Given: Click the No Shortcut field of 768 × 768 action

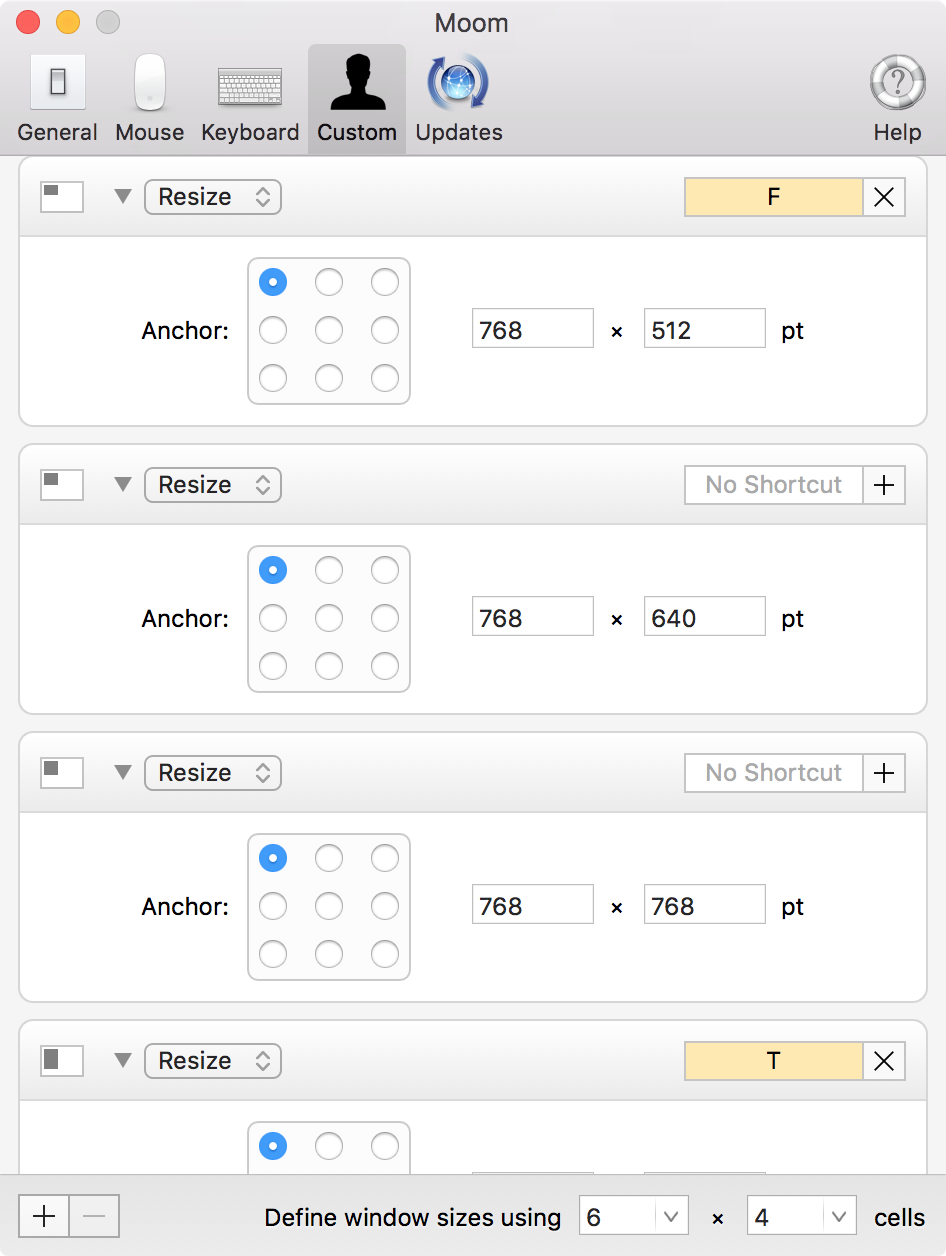Looking at the screenshot, I should (773, 774).
